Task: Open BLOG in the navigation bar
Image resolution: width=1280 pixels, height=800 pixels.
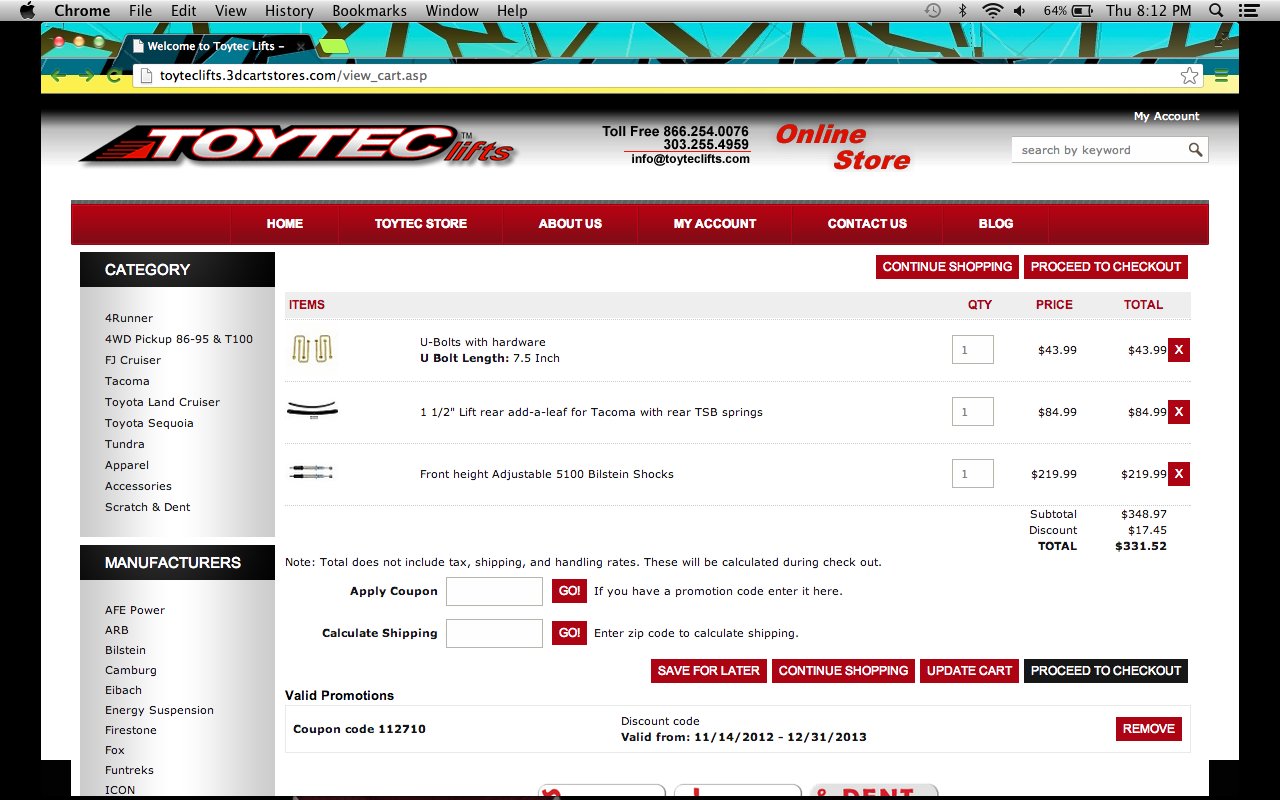Action: pos(996,224)
